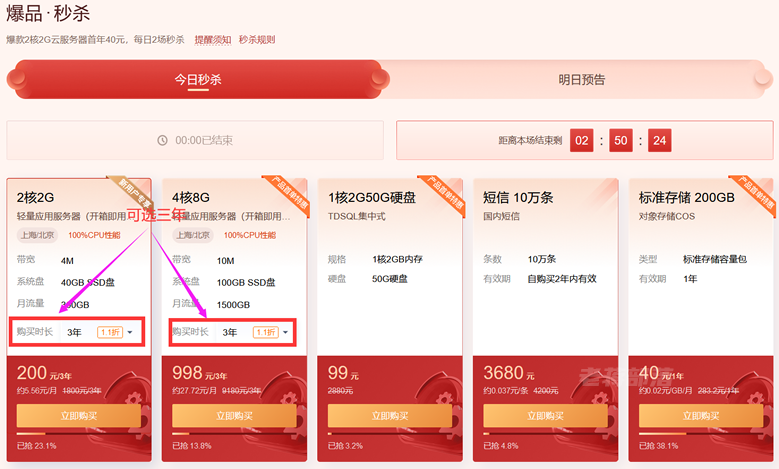Screen dimensions: 779x469
Task: Click the TDSQL集中式 subtitle
Action: 356,217
